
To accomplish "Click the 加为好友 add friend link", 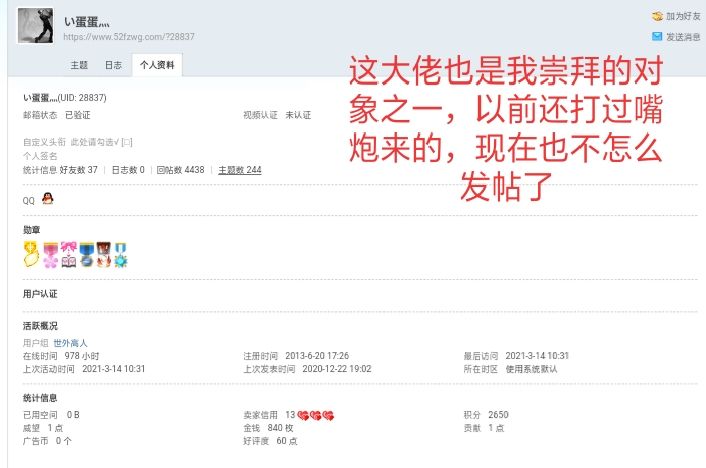I will (683, 16).
